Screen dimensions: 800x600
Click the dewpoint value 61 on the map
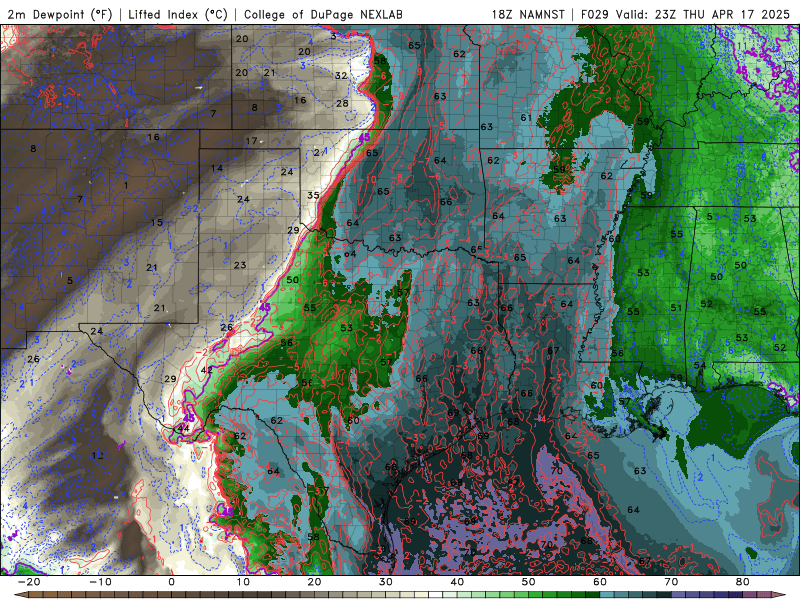click(526, 117)
